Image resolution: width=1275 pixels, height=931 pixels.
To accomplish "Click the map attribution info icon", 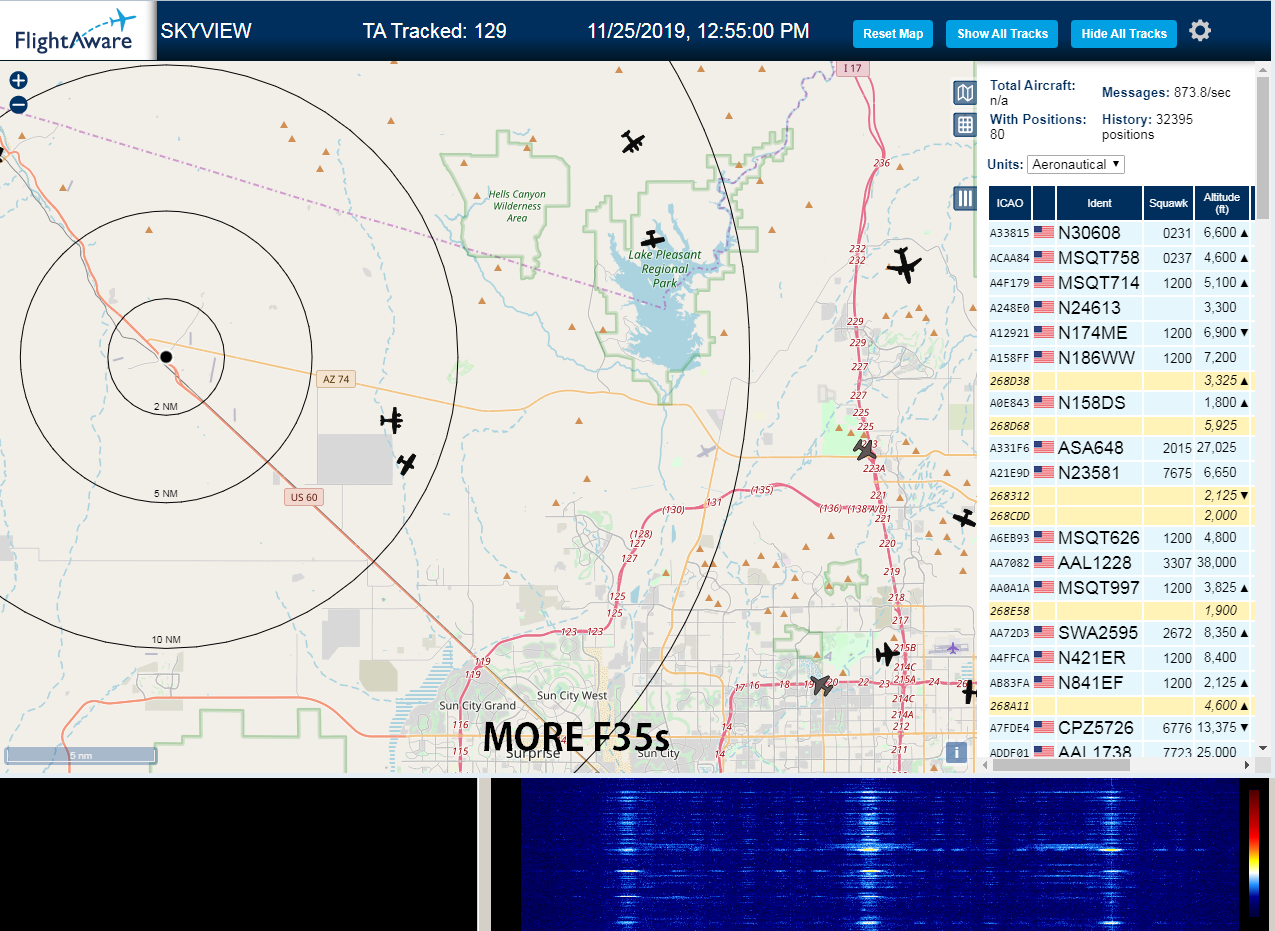I will tap(956, 752).
